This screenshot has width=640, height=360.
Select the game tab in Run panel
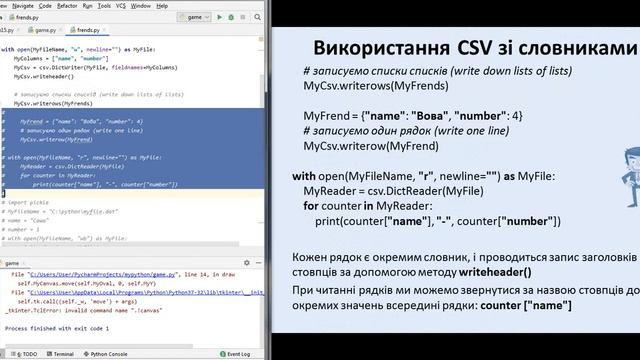12,263
